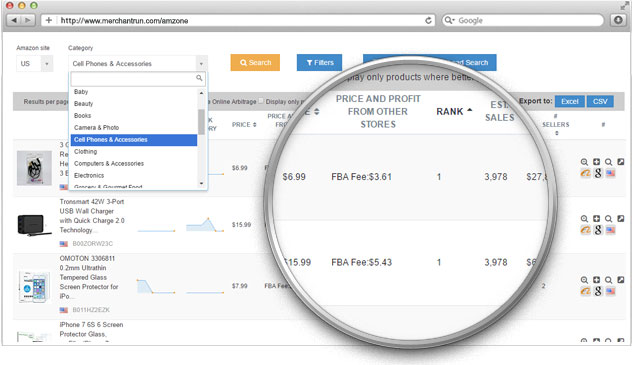
Task: Click plus-square add icon in Tronsmart row
Action: point(597,218)
